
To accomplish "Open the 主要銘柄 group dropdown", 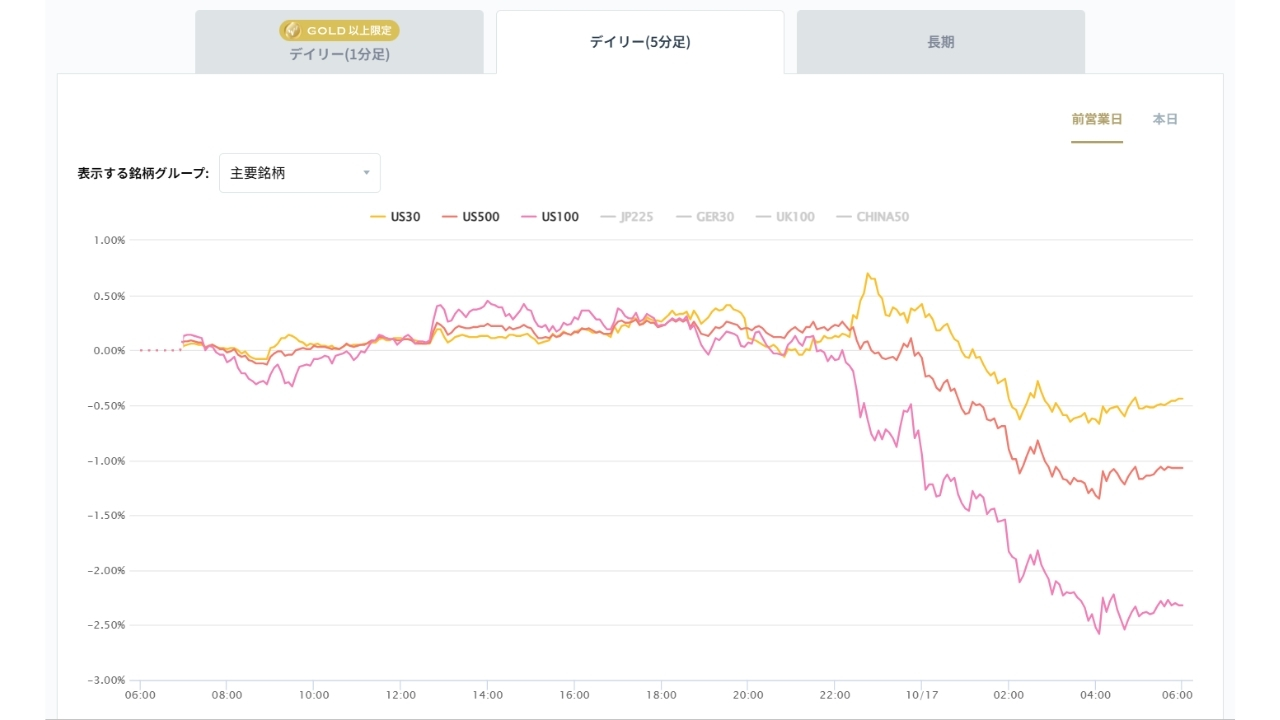I will (x=300, y=173).
